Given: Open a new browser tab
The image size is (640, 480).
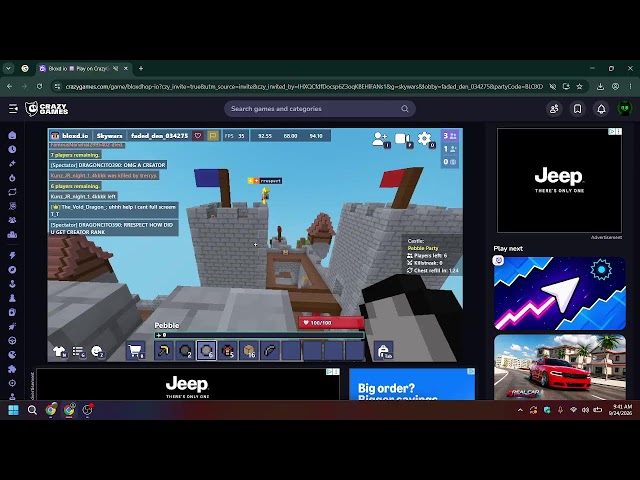Looking at the screenshot, I should coord(141,69).
